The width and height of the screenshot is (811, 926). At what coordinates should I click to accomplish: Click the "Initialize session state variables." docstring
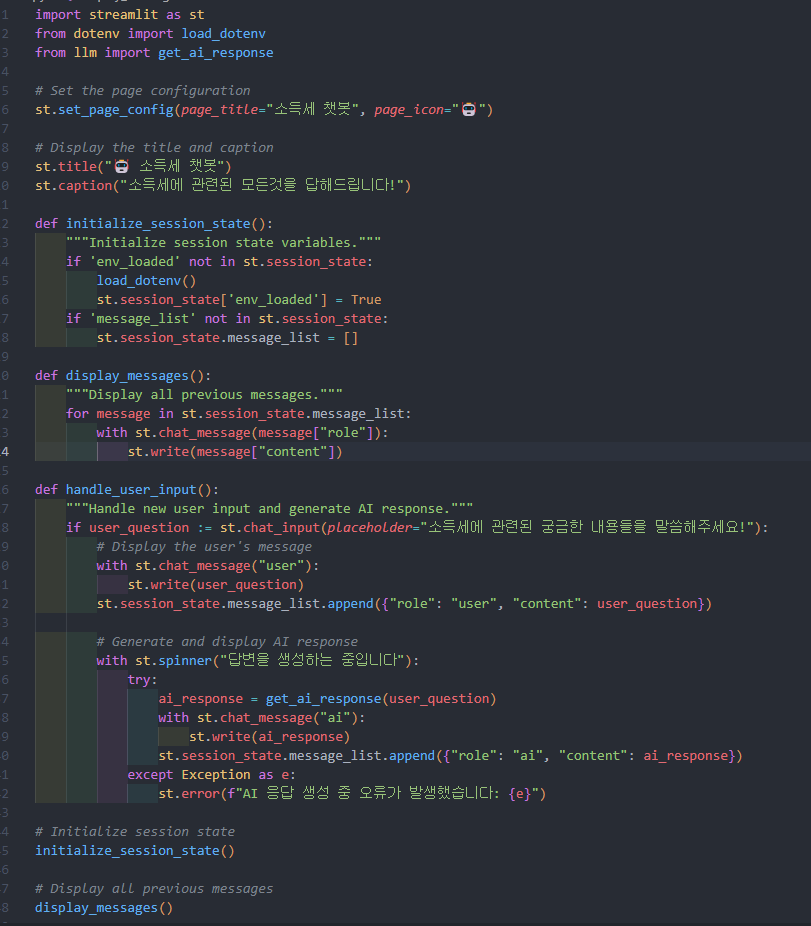(x=223, y=242)
